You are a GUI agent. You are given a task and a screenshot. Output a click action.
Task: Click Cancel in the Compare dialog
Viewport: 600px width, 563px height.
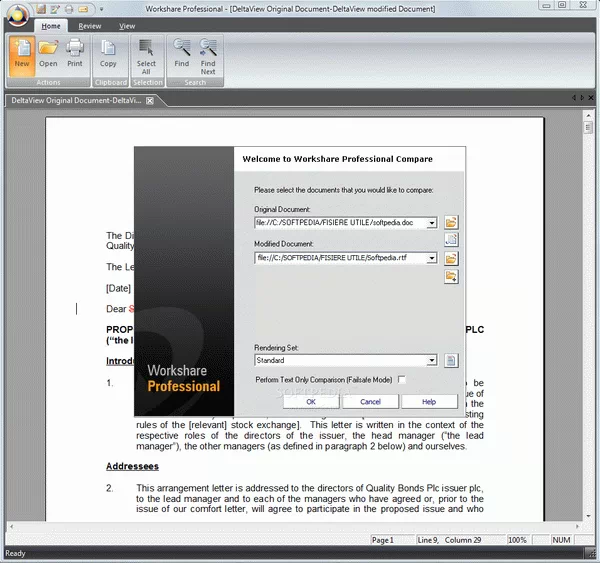point(370,401)
